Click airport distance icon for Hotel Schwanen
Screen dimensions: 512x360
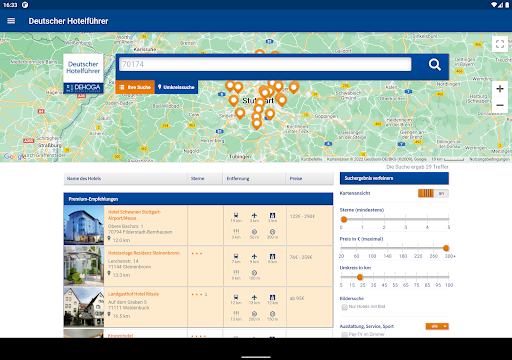coord(254,217)
